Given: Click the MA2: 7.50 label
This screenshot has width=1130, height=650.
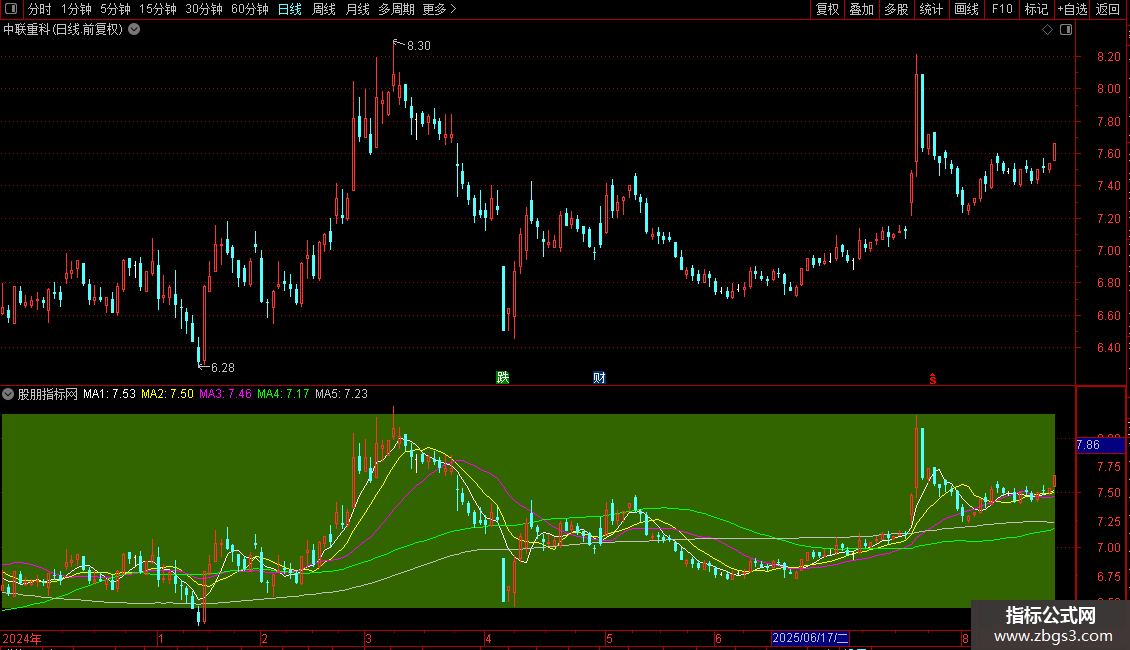Looking at the screenshot, I should tap(167, 394).
